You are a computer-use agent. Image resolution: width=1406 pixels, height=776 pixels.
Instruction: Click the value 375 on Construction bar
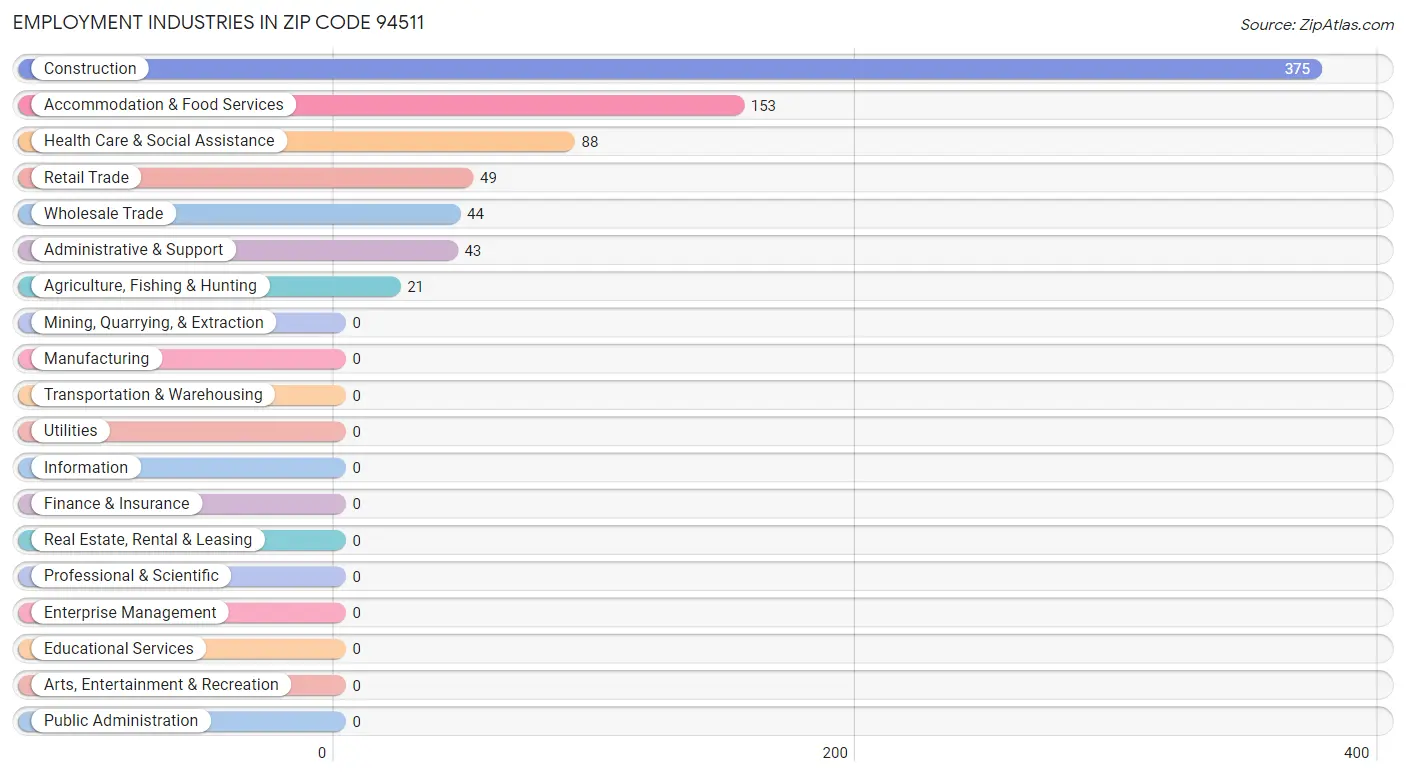pos(1297,69)
